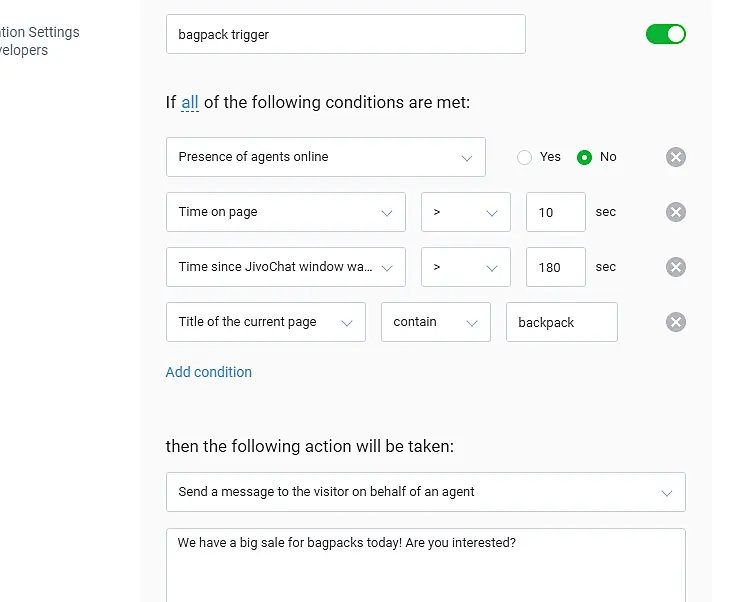Image resolution: width=745 pixels, height=602 pixels.
Task: Open the Presence of agents online dropdown
Action: pos(325,157)
